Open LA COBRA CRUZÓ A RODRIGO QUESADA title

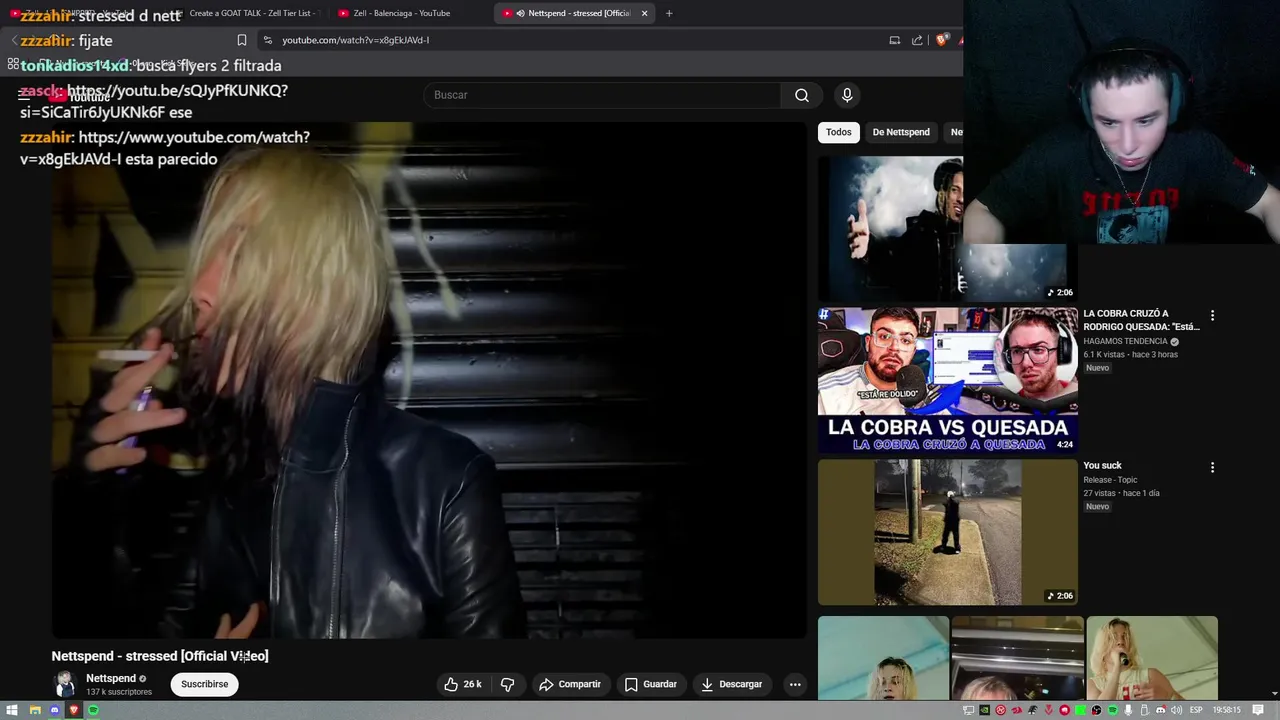[1141, 320]
